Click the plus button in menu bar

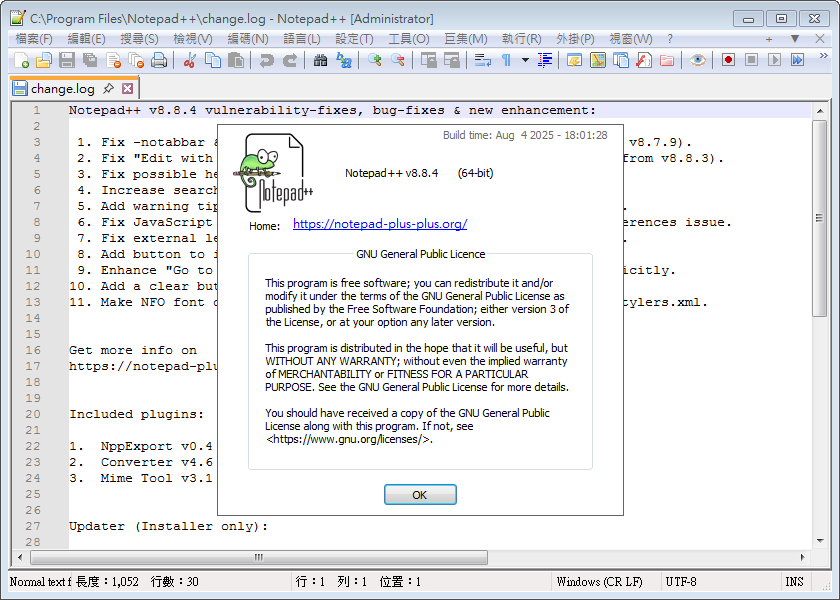click(769, 39)
